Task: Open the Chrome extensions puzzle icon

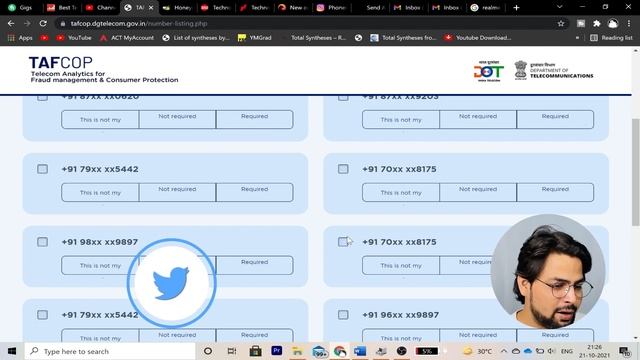Action: tap(597, 24)
